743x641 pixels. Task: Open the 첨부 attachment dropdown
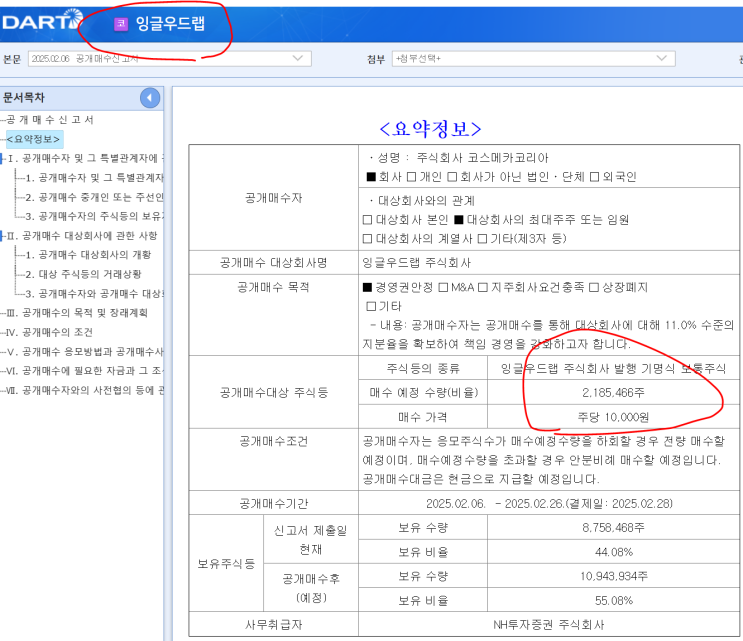point(534,59)
